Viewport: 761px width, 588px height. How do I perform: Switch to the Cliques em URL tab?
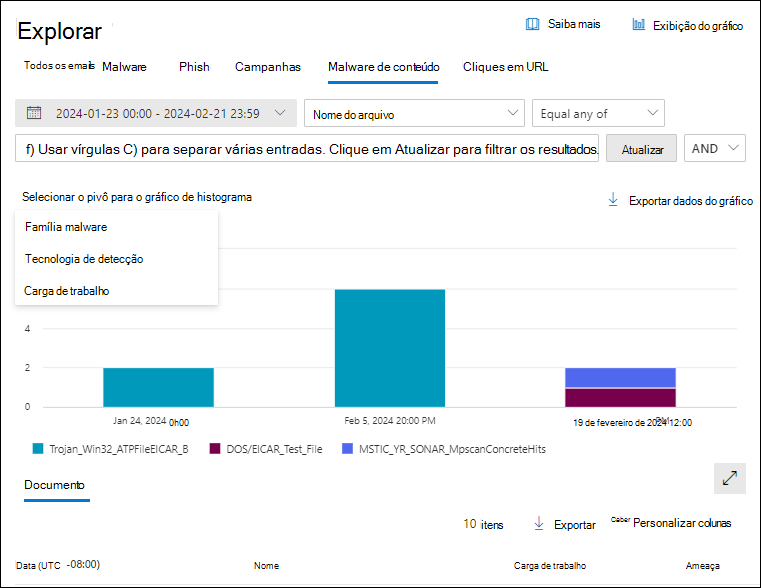pyautogui.click(x=505, y=67)
